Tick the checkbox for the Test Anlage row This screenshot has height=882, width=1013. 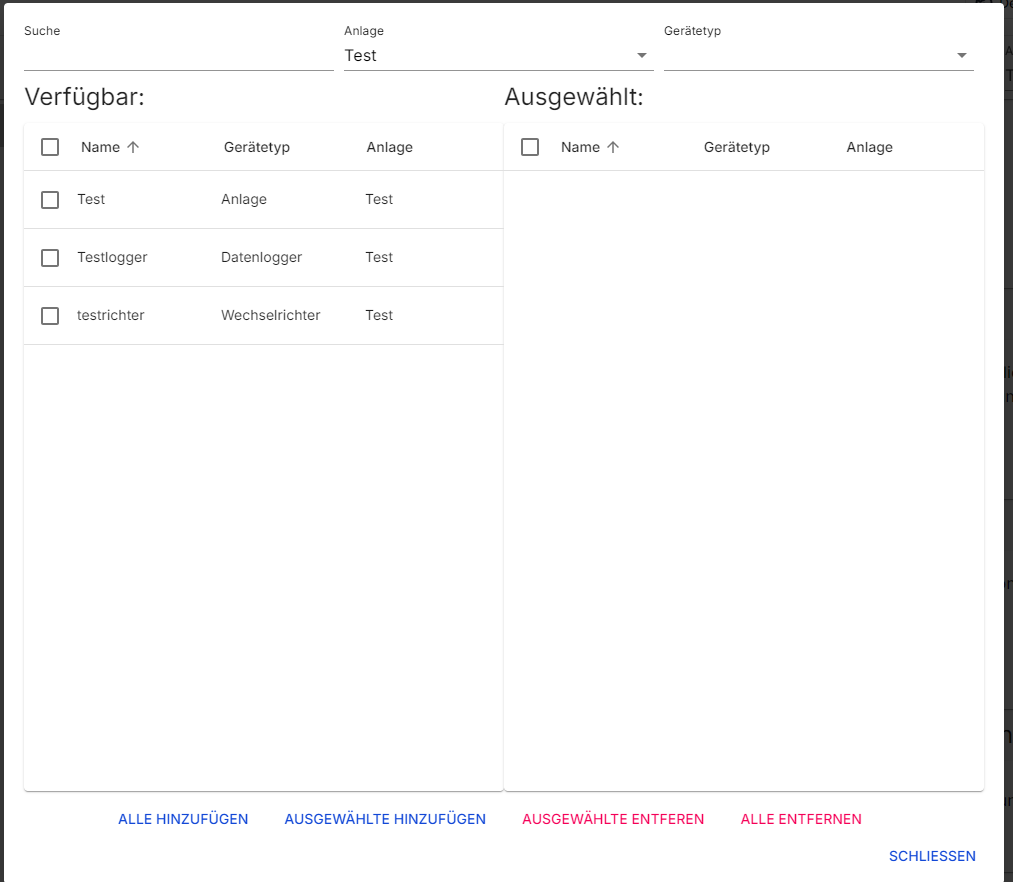(x=50, y=200)
